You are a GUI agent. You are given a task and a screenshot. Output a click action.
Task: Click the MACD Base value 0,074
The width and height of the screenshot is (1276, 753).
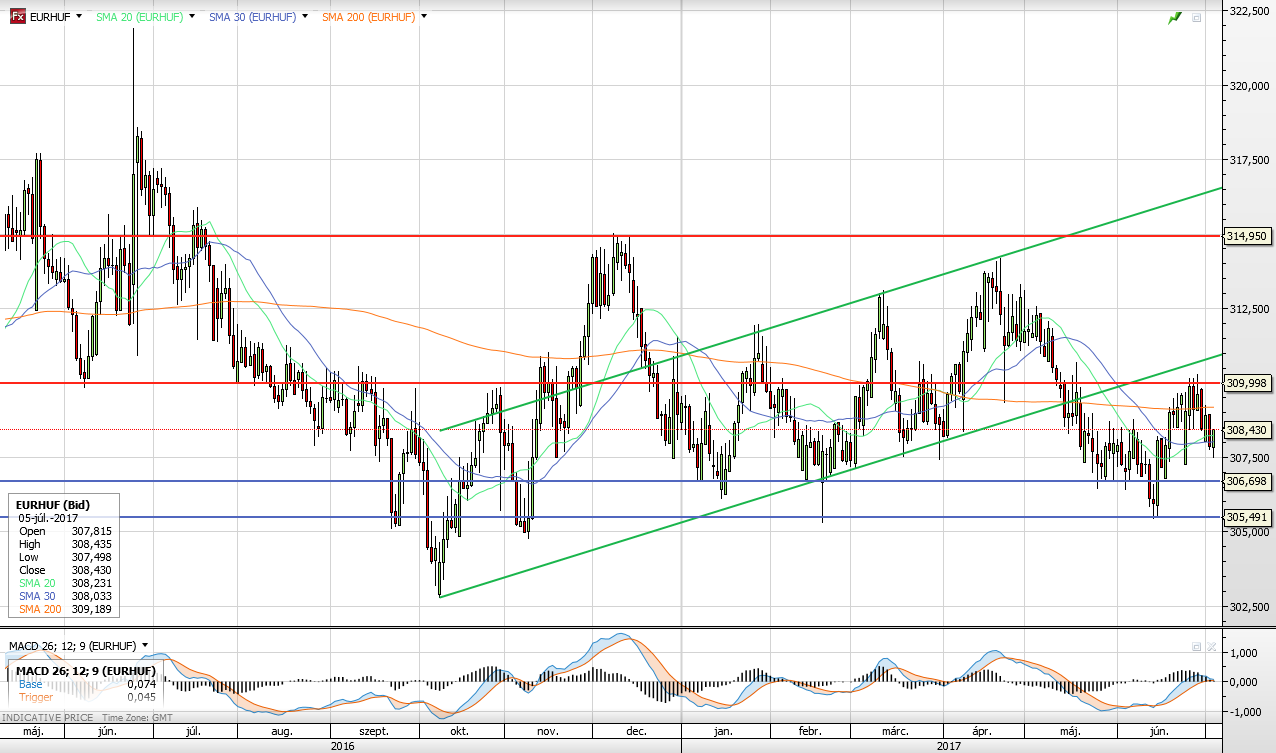click(140, 684)
